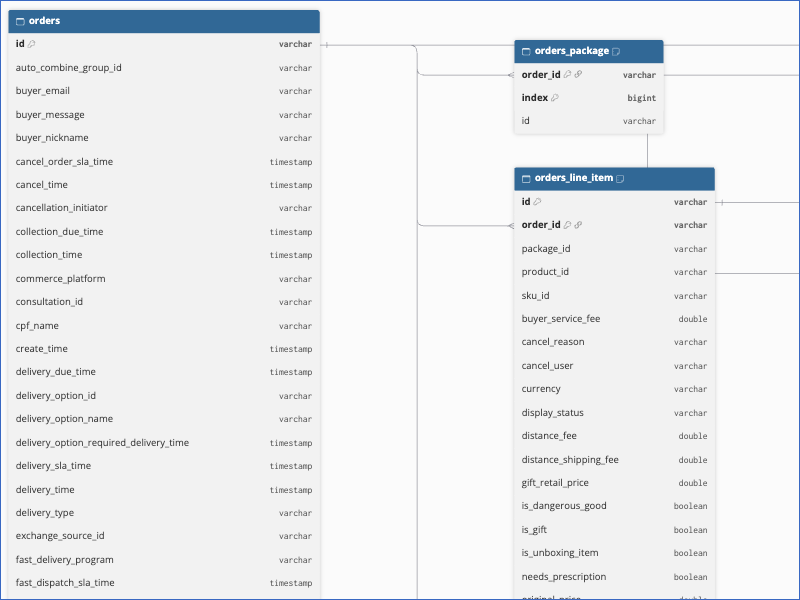Screen dimensions: 800x600
Task: Click the link icon on orders_package order_id
Action: (578, 74)
